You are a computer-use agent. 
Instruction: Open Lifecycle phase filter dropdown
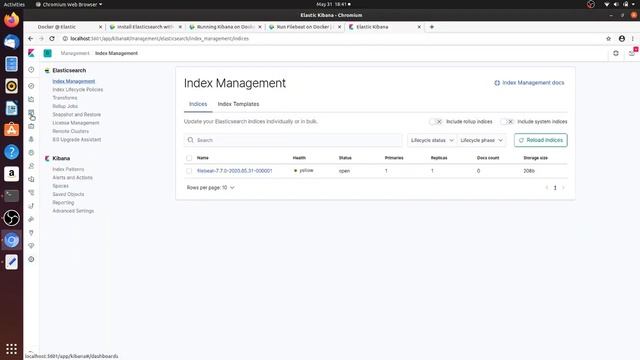[x=482, y=140]
